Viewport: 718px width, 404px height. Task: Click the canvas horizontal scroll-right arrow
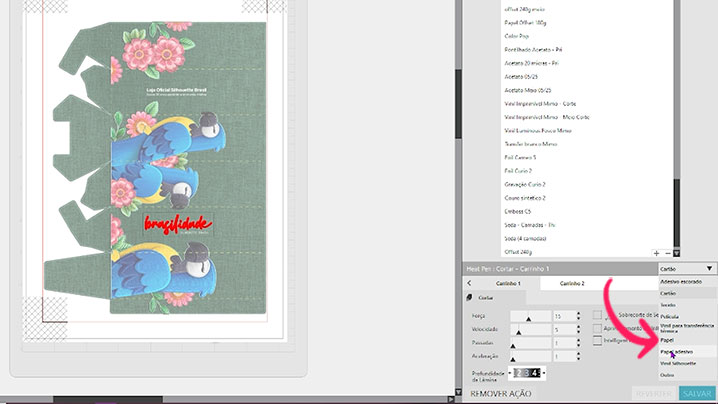point(451,399)
